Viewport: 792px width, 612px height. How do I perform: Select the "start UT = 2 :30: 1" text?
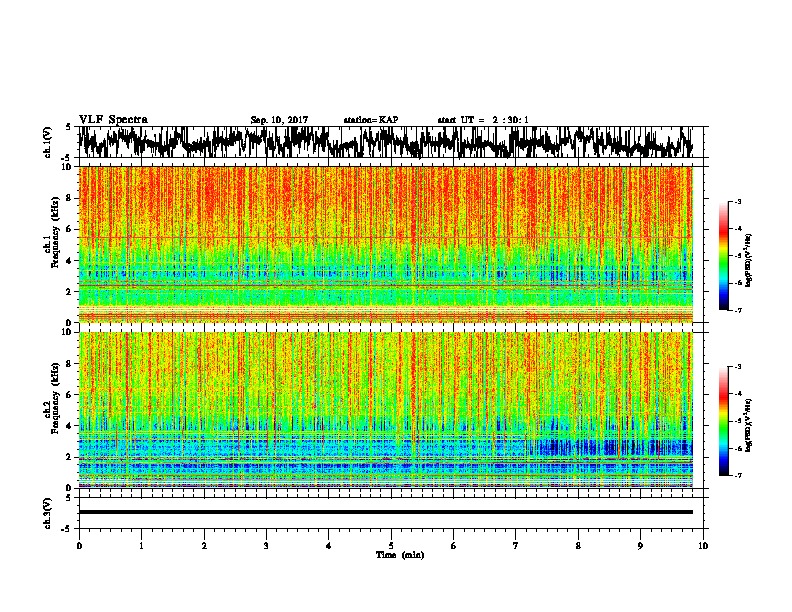(x=483, y=120)
